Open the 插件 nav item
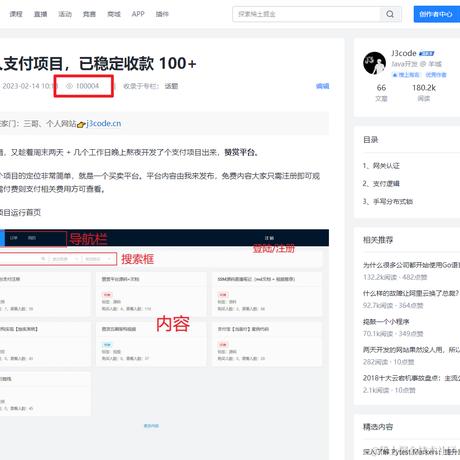460x460 pixels. [162, 14]
